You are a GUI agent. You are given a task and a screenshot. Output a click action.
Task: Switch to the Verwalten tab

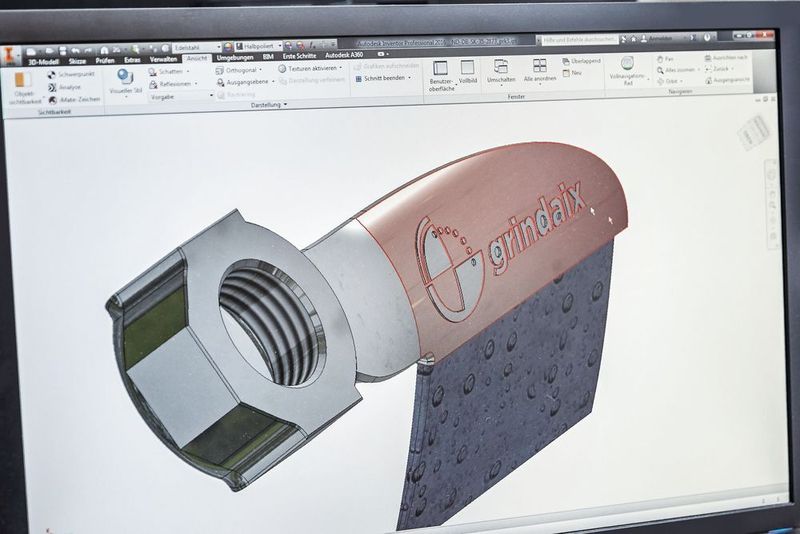pos(163,59)
